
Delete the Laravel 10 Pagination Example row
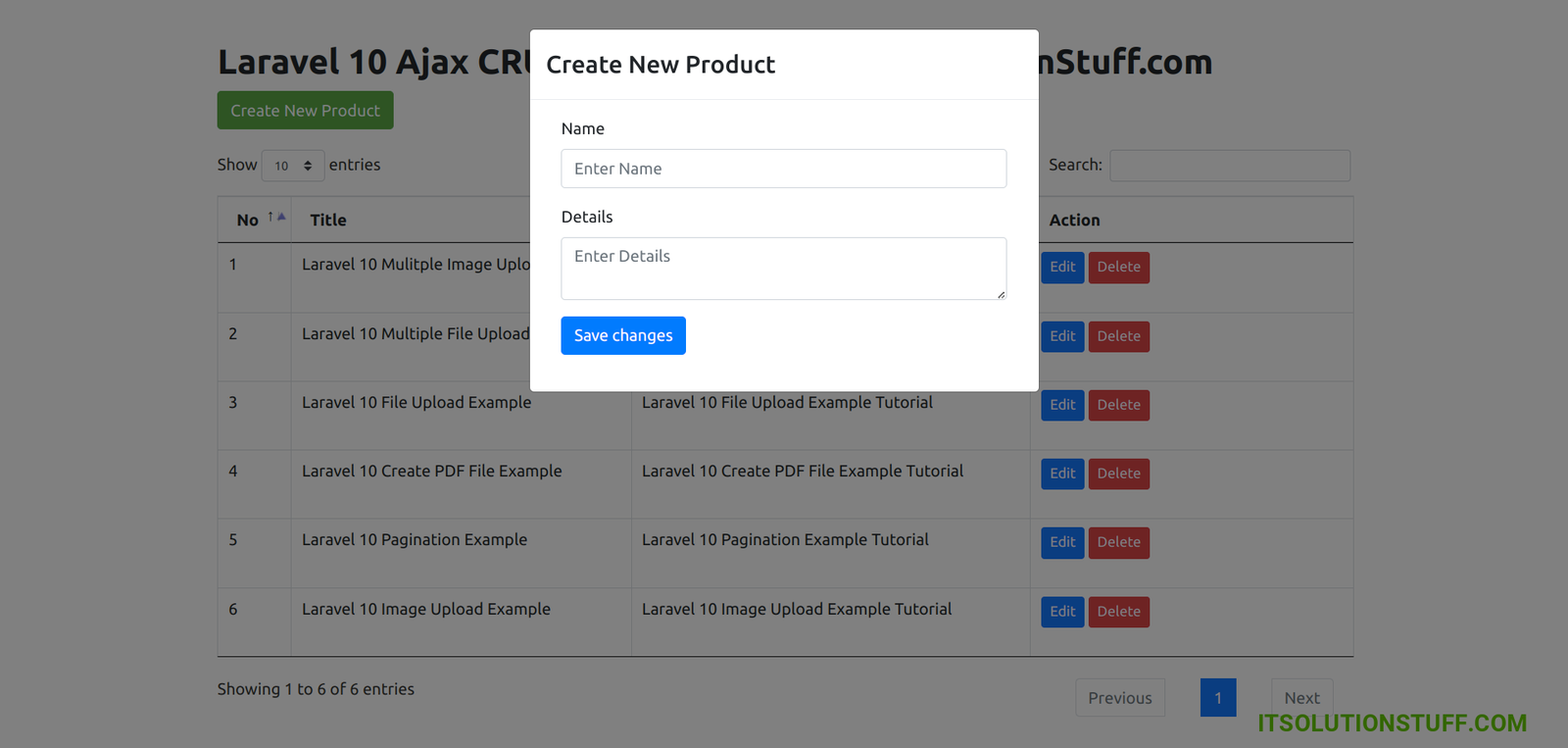1118,542
